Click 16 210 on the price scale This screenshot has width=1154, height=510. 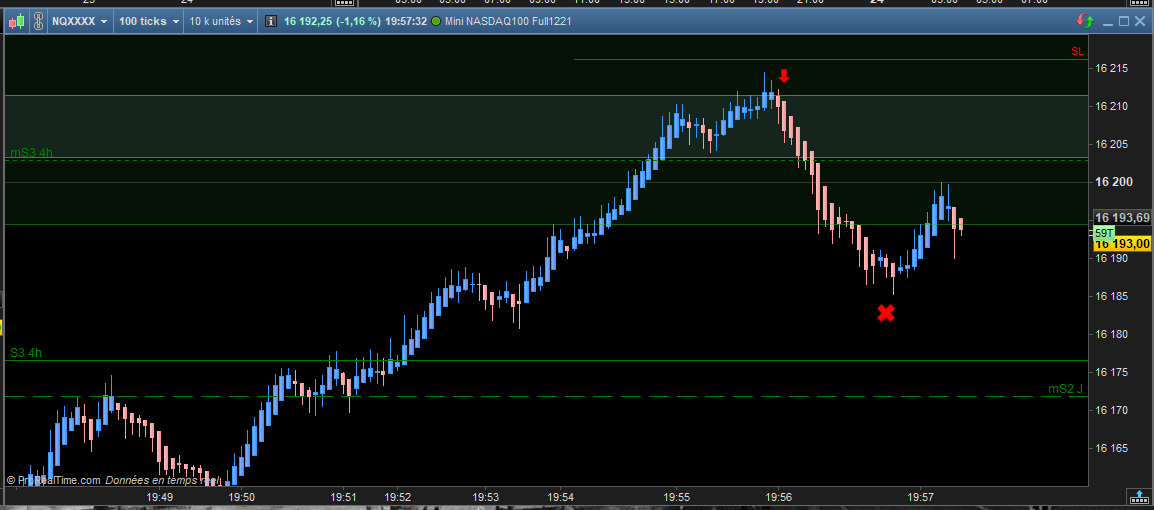1111,107
